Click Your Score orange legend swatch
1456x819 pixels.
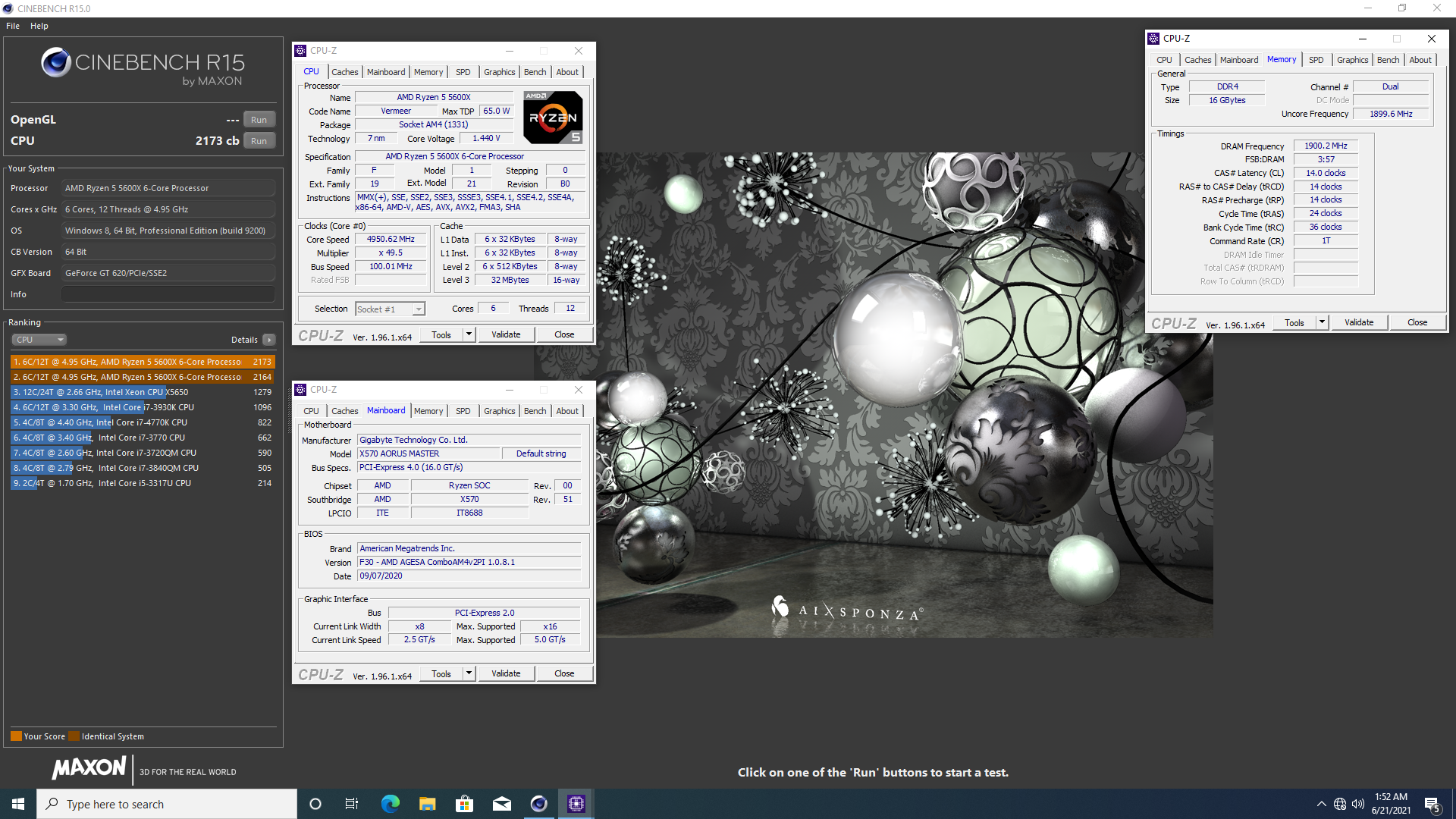tap(16, 736)
